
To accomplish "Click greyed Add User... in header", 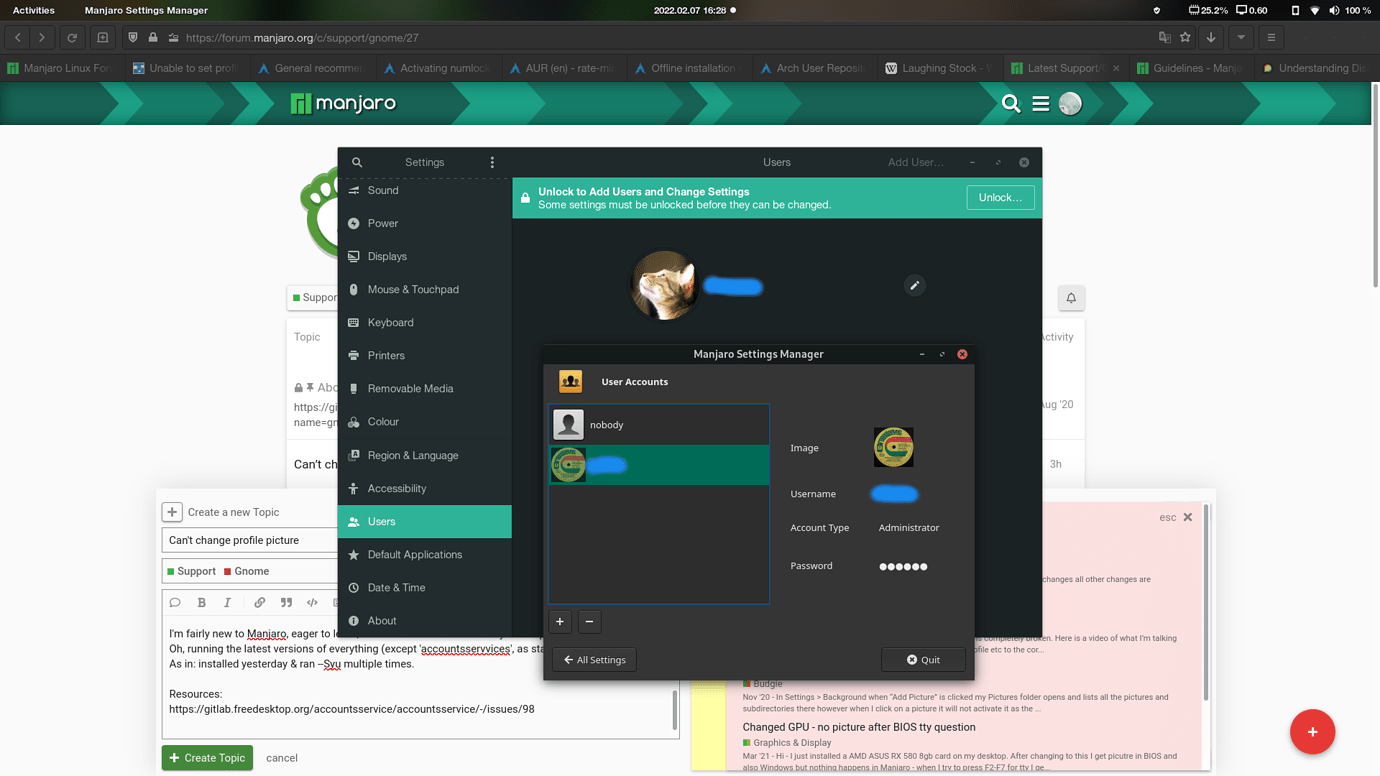I will coord(916,162).
